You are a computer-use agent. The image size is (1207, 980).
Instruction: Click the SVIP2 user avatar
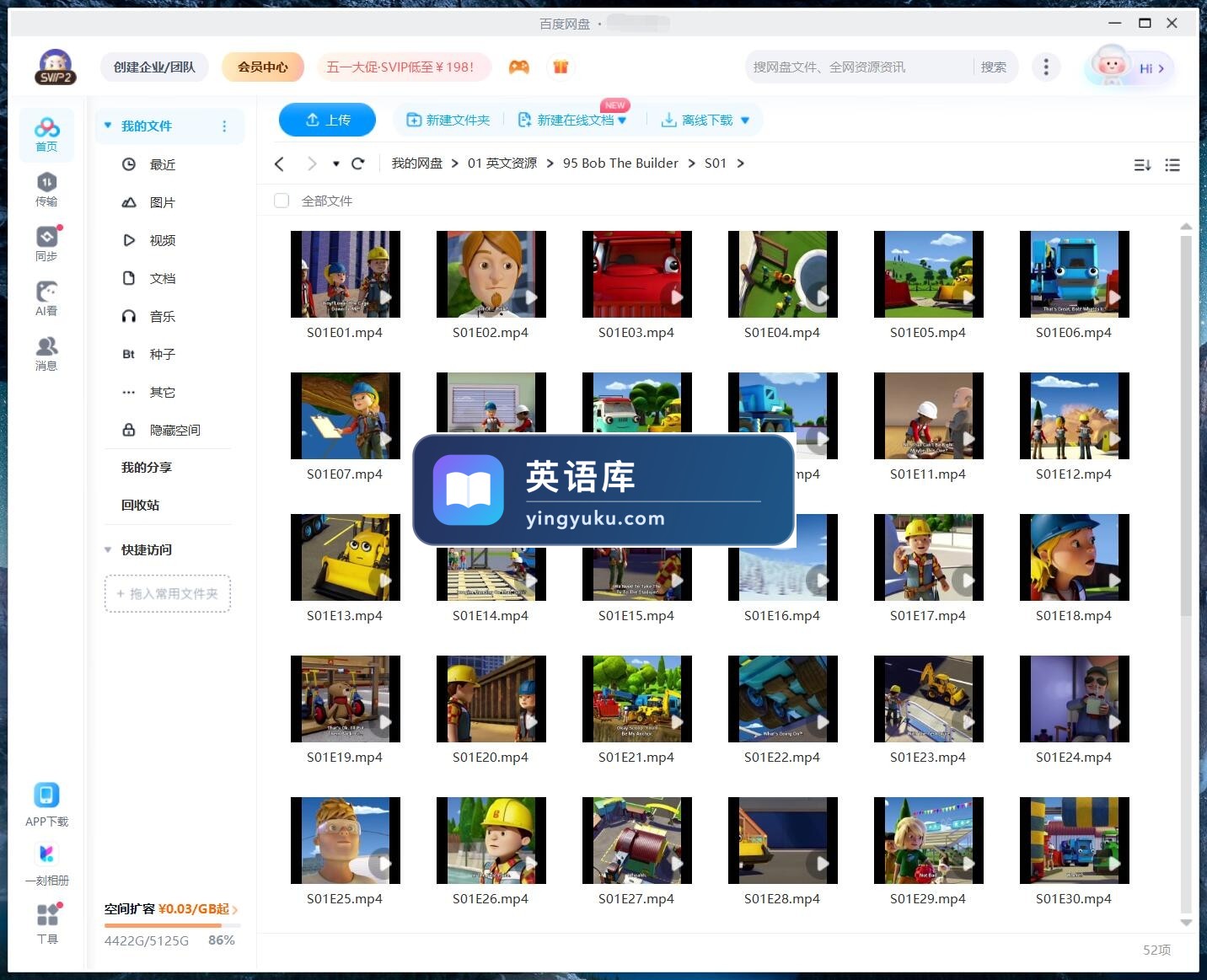coord(56,67)
